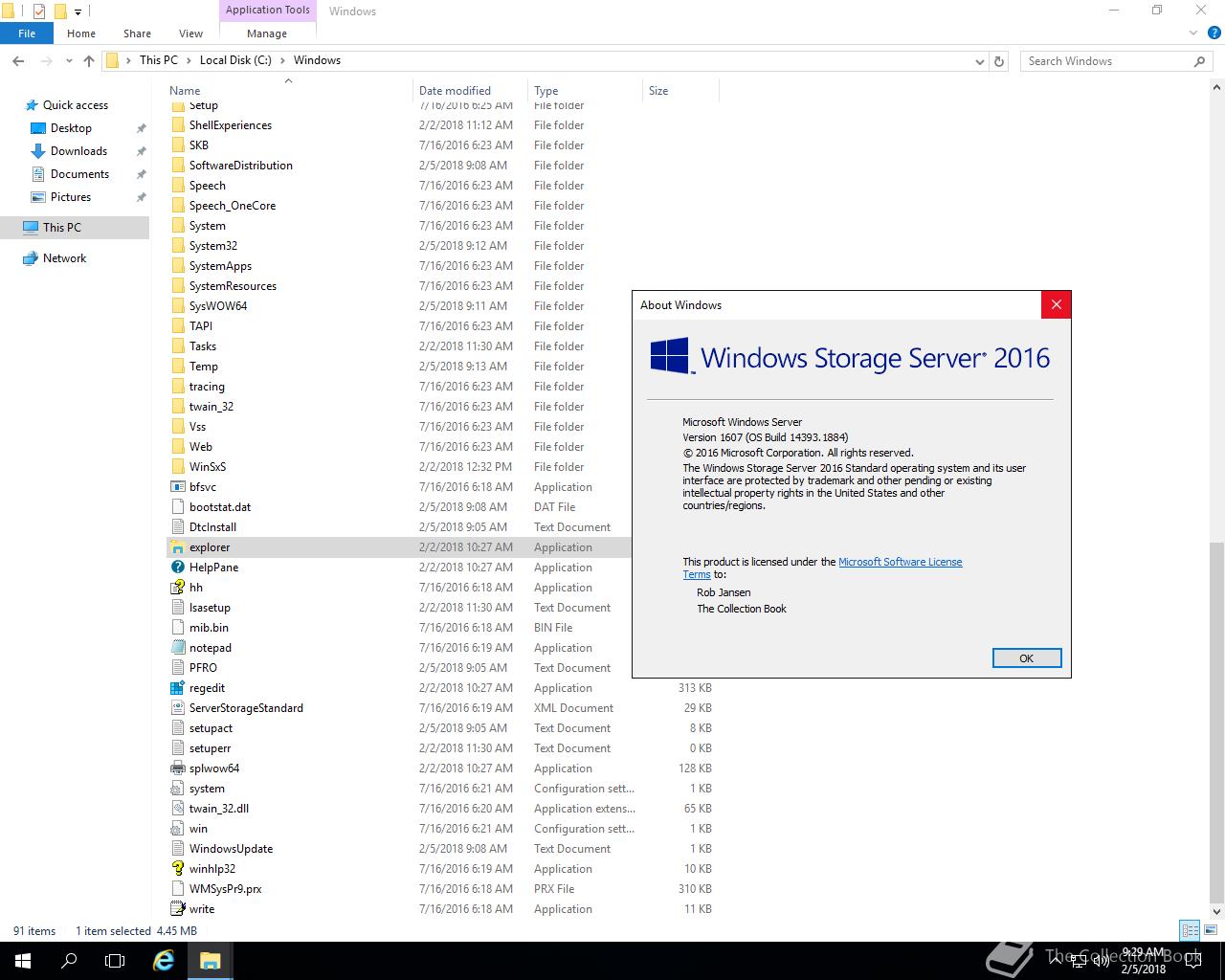The width and height of the screenshot is (1225, 980).
Task: Expand This PC breadcrumb chevron
Action: click(x=189, y=60)
